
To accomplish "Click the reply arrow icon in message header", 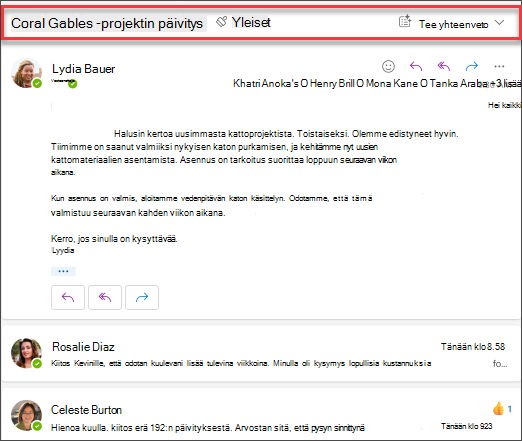I will pyautogui.click(x=416, y=66).
